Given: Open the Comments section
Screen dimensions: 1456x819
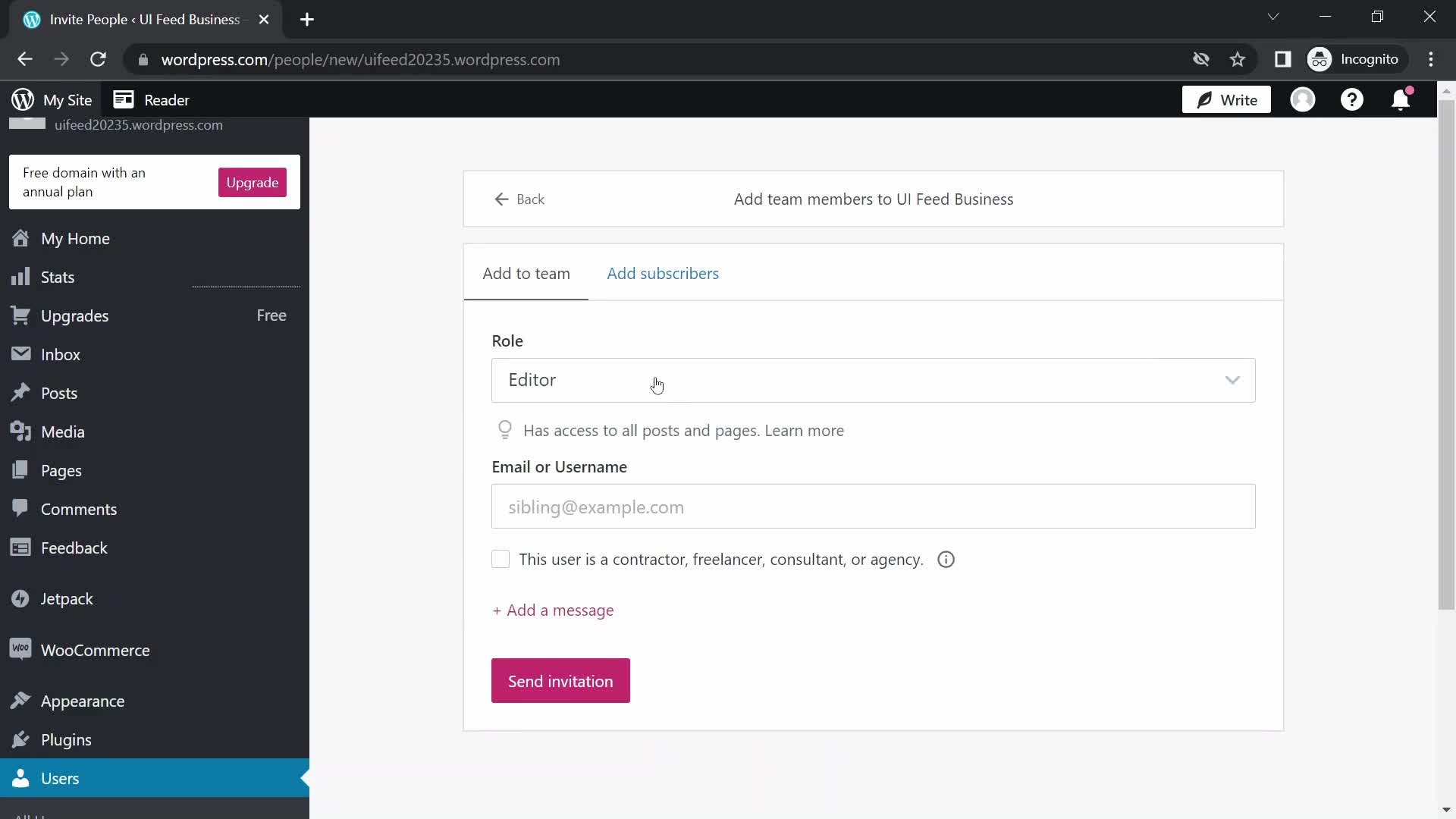Looking at the screenshot, I should [x=79, y=508].
